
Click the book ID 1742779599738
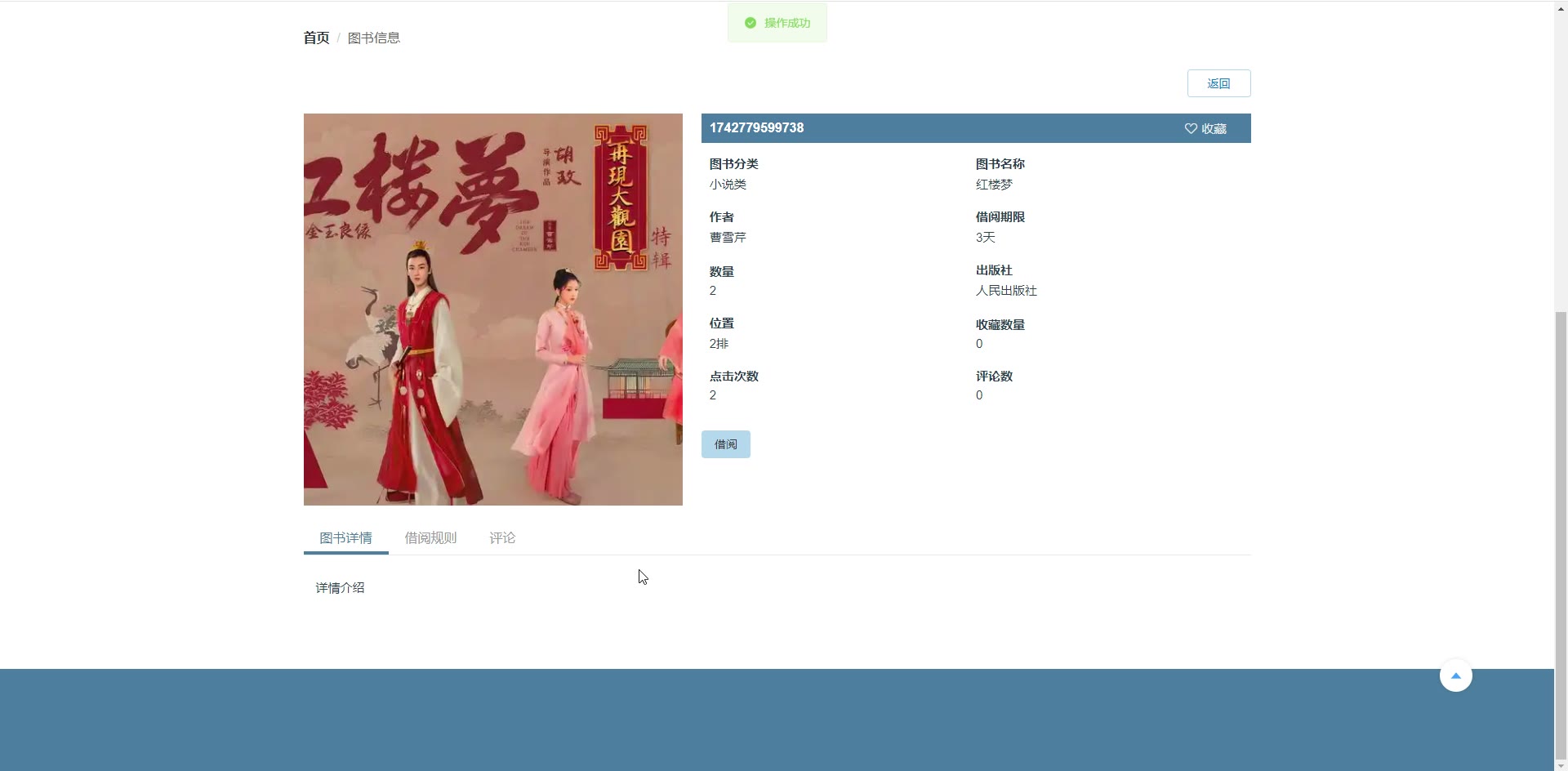click(x=756, y=128)
